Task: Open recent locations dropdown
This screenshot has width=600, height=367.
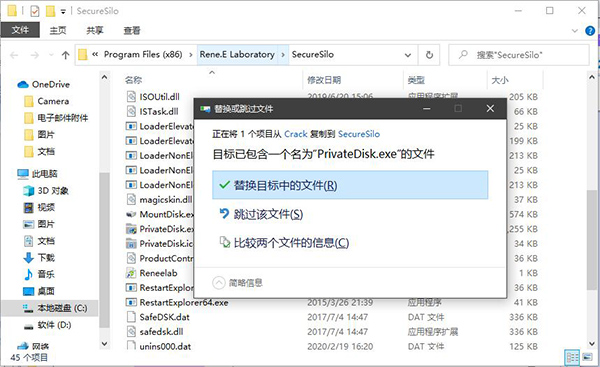Action: pyautogui.click(x=51, y=55)
